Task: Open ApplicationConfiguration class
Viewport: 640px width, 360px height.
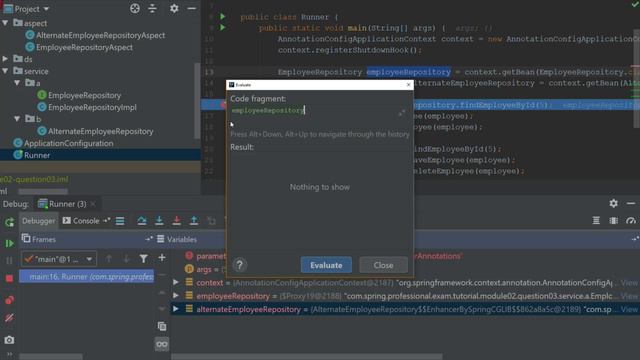Action: (x=68, y=143)
